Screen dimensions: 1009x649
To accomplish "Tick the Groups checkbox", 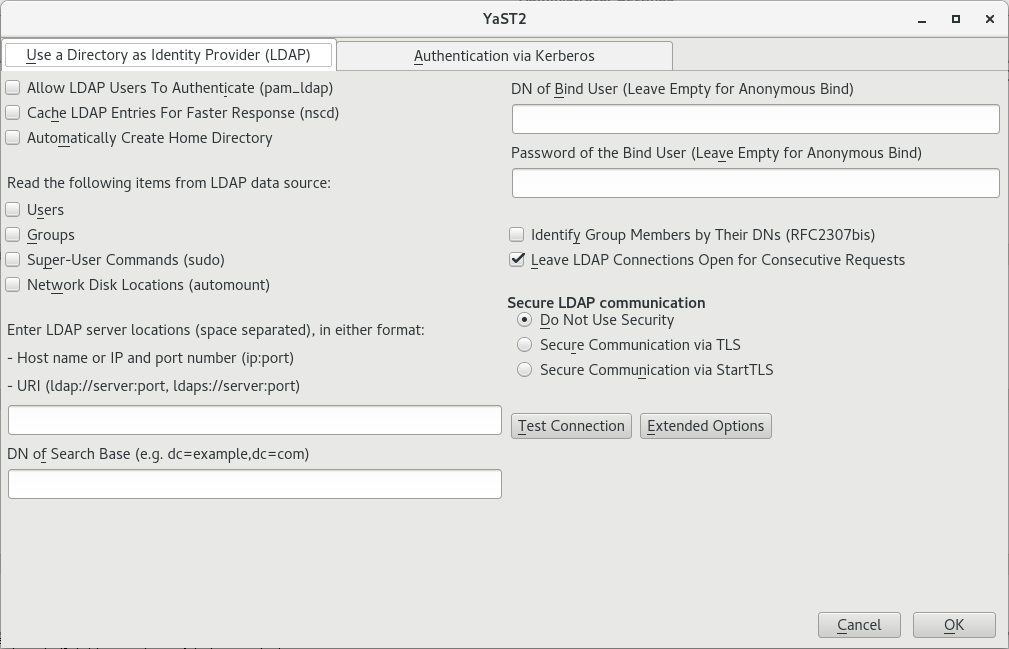I will click(x=13, y=235).
